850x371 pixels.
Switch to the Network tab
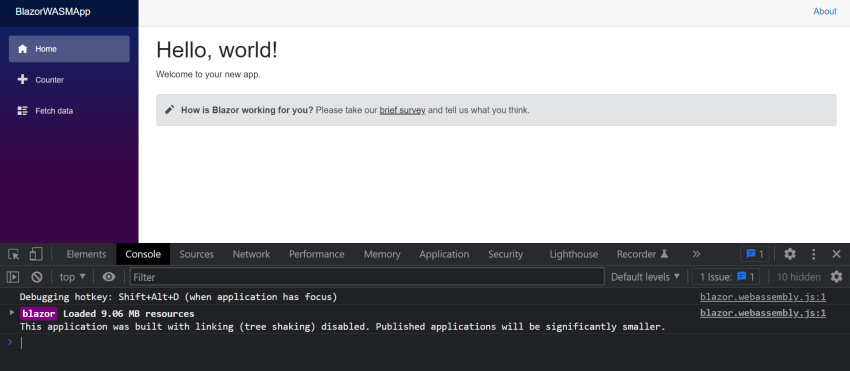251,254
